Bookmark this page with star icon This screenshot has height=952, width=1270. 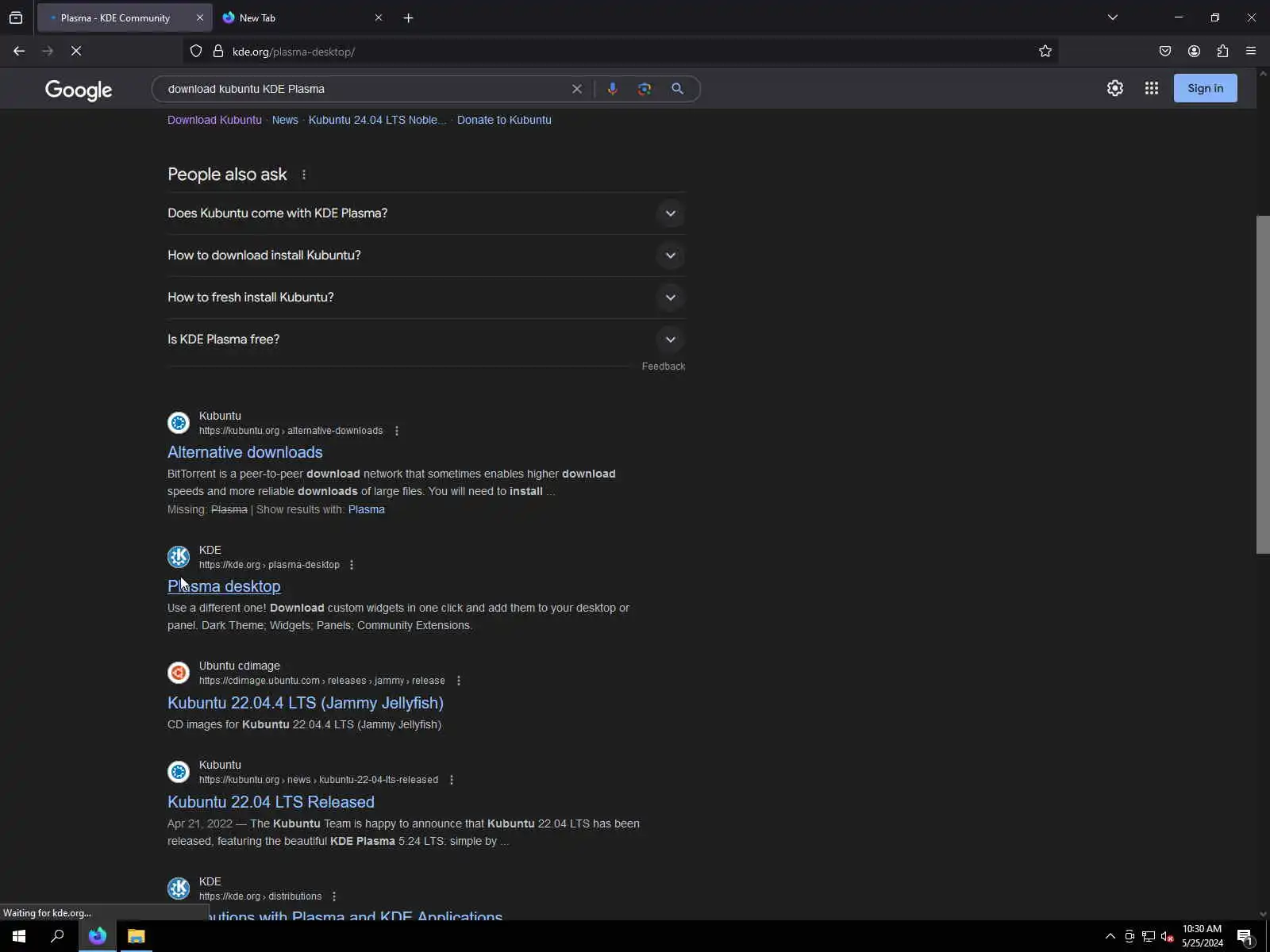pyautogui.click(x=1045, y=52)
